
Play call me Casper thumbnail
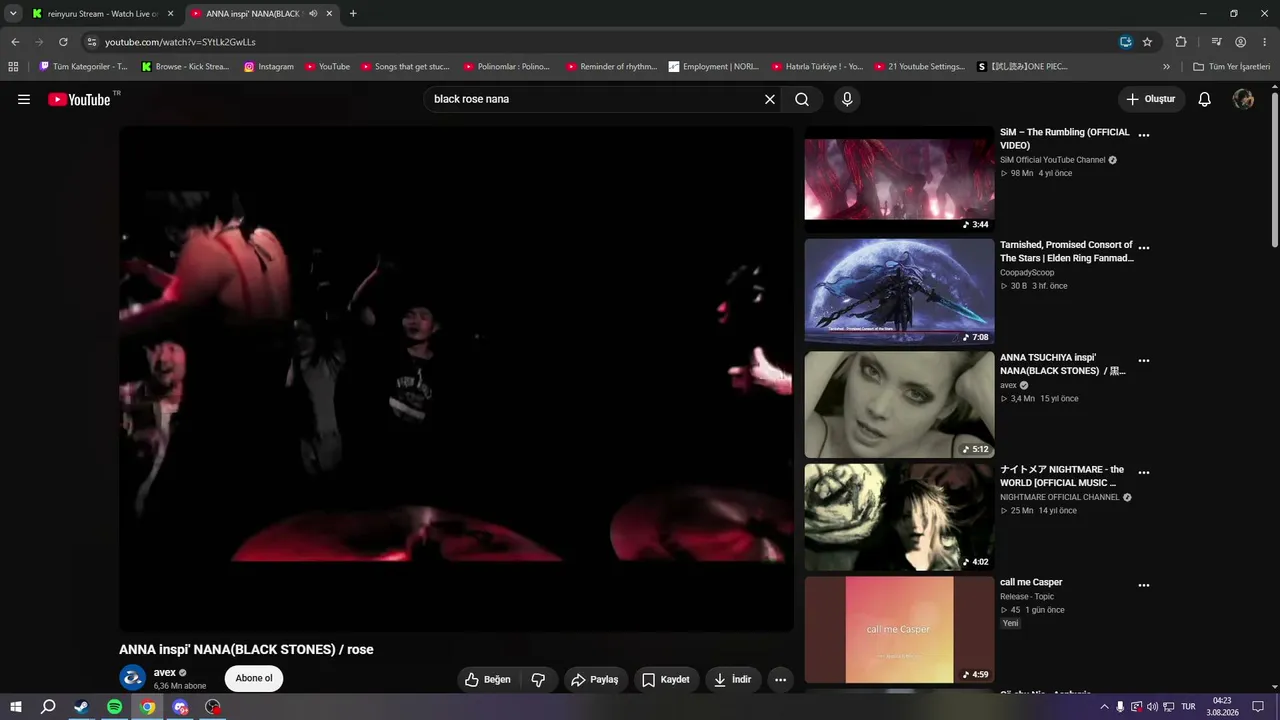coord(899,629)
